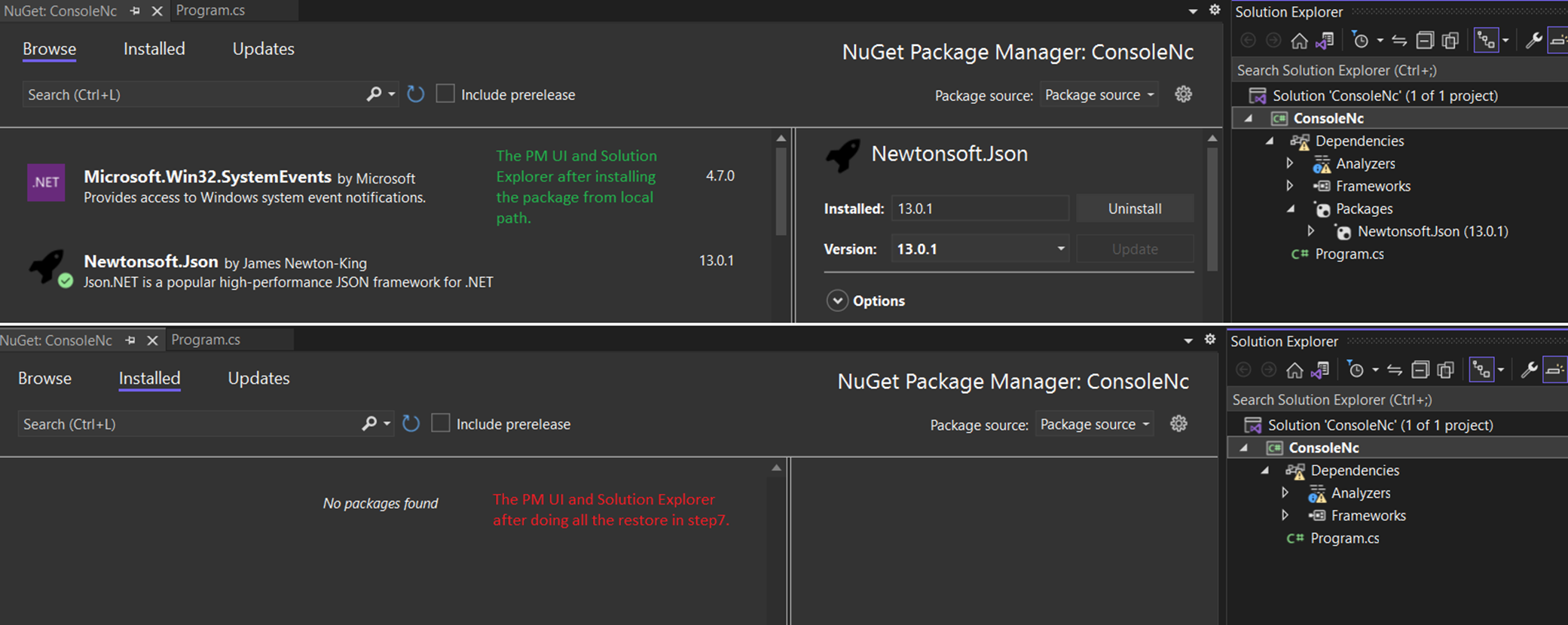Select Program.cs in upper Solution Explorer tree
The width and height of the screenshot is (1568, 625).
pyautogui.click(x=1349, y=254)
